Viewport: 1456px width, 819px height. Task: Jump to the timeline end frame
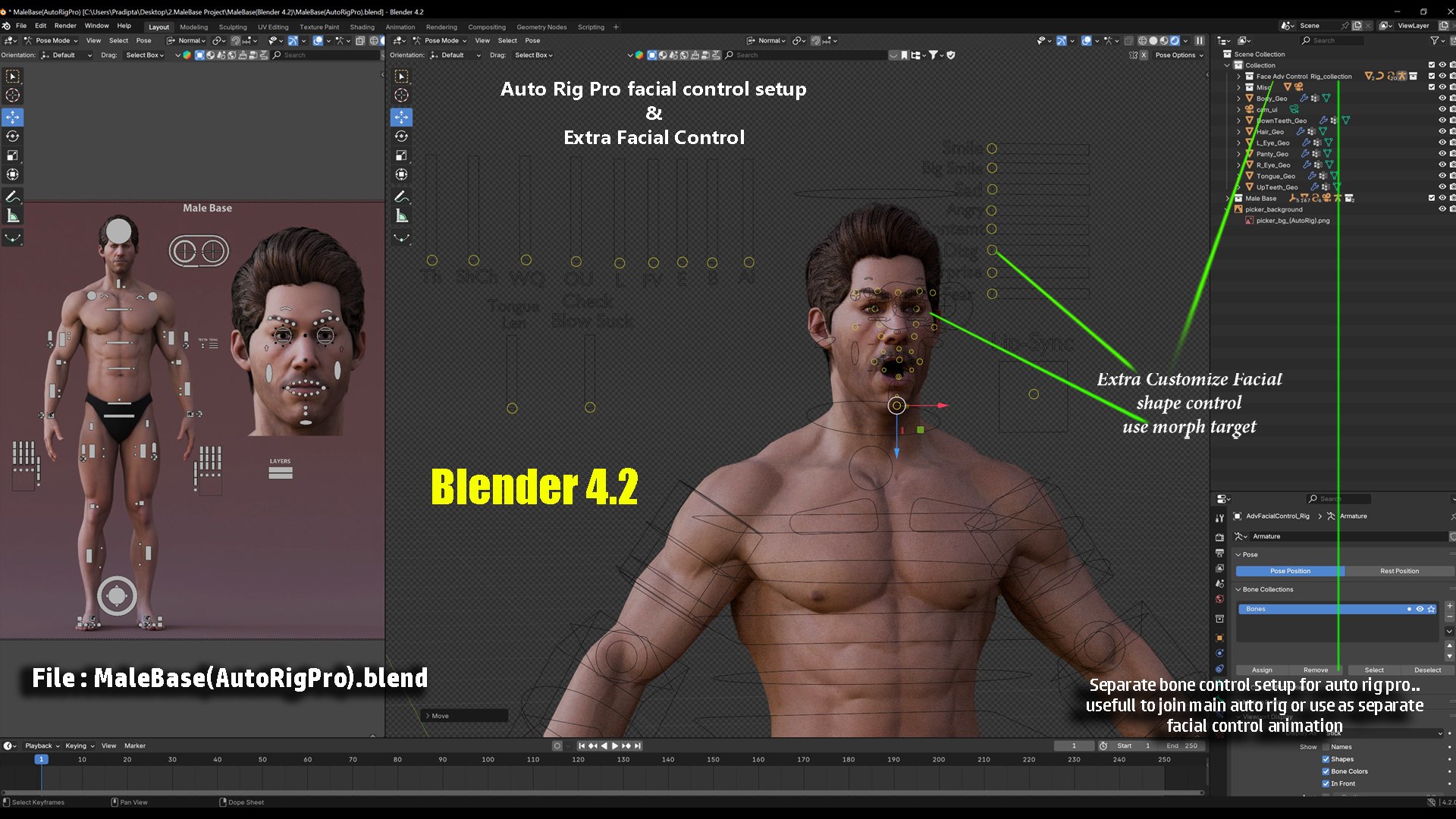pyautogui.click(x=638, y=746)
